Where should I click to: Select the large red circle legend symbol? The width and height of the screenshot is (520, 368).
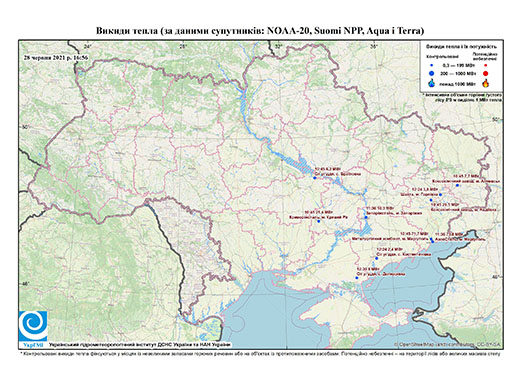pos(485,74)
